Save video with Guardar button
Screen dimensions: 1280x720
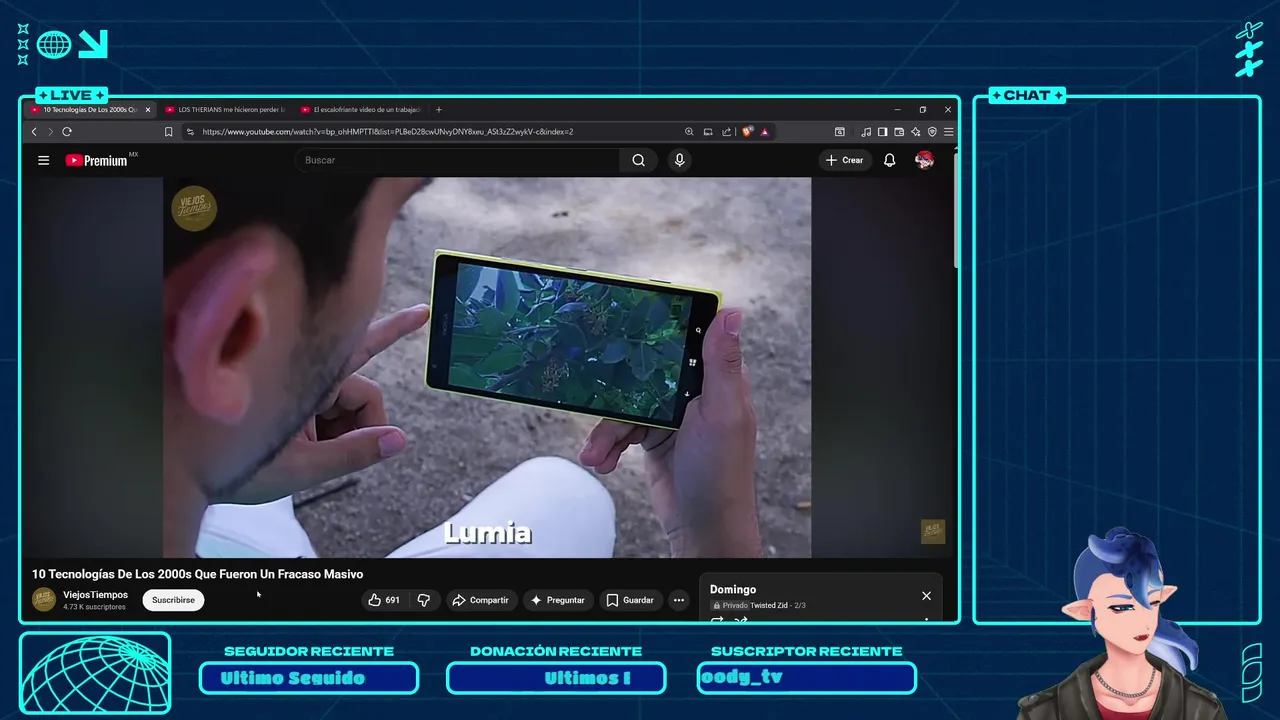(x=630, y=600)
